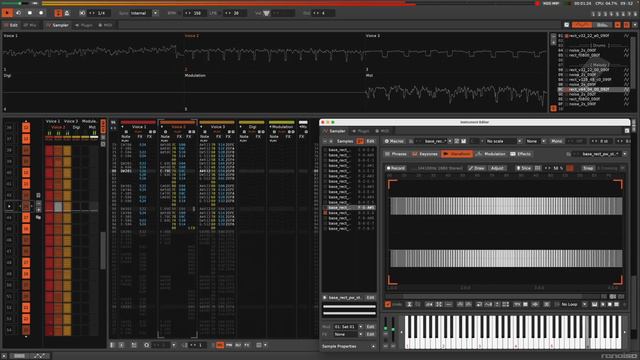Toggle the metronome icon

click(67, 13)
